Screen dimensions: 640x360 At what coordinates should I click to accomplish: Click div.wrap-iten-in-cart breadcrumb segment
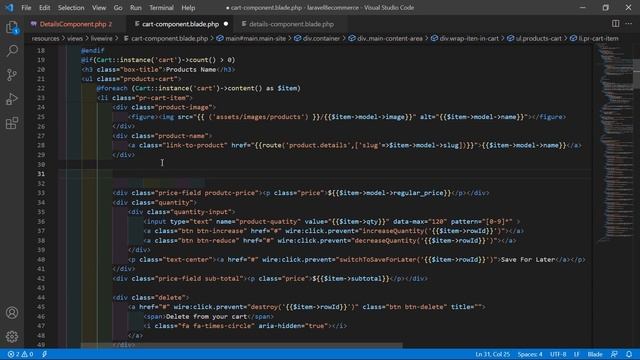click(x=465, y=38)
